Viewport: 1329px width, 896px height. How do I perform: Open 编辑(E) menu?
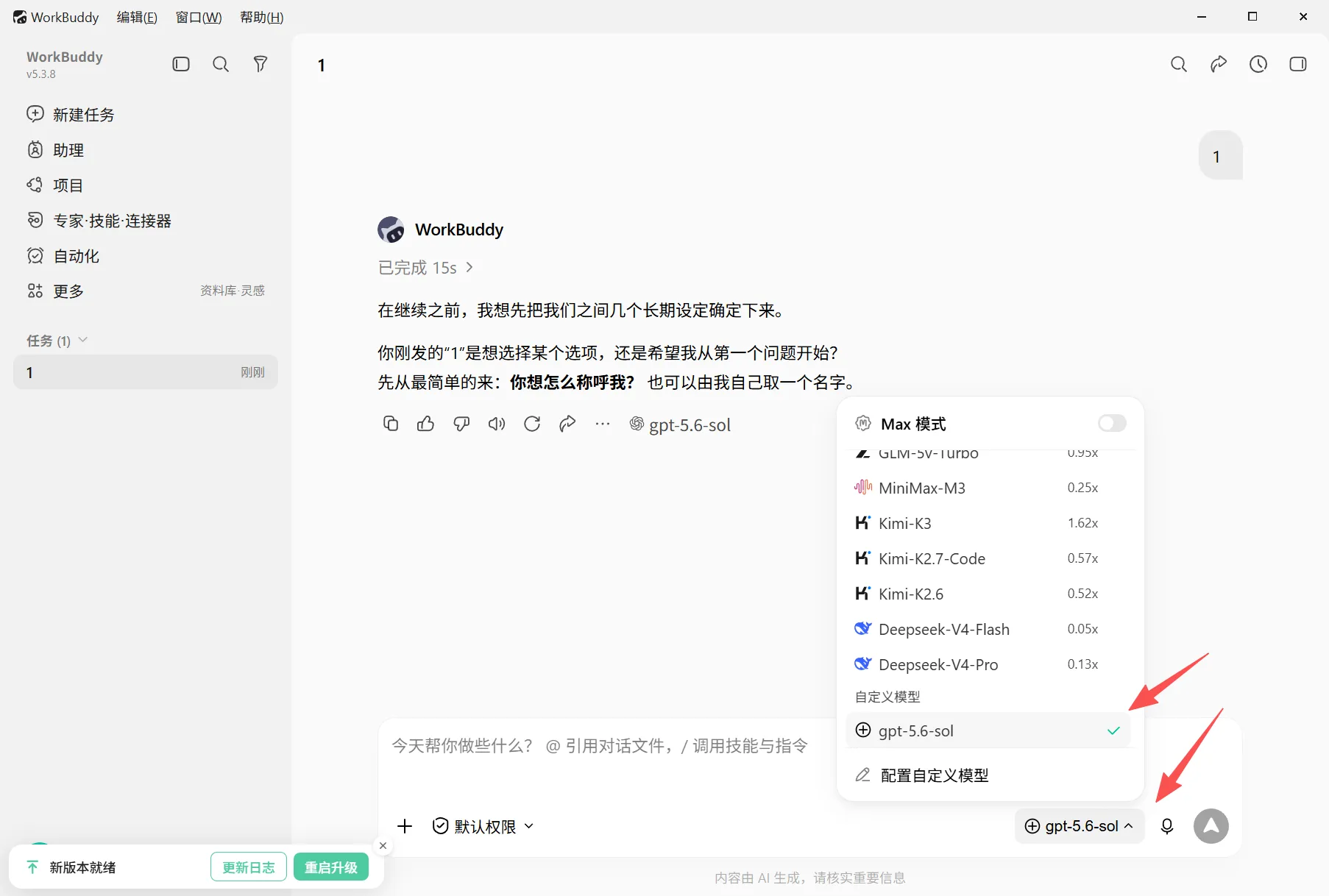(x=137, y=17)
